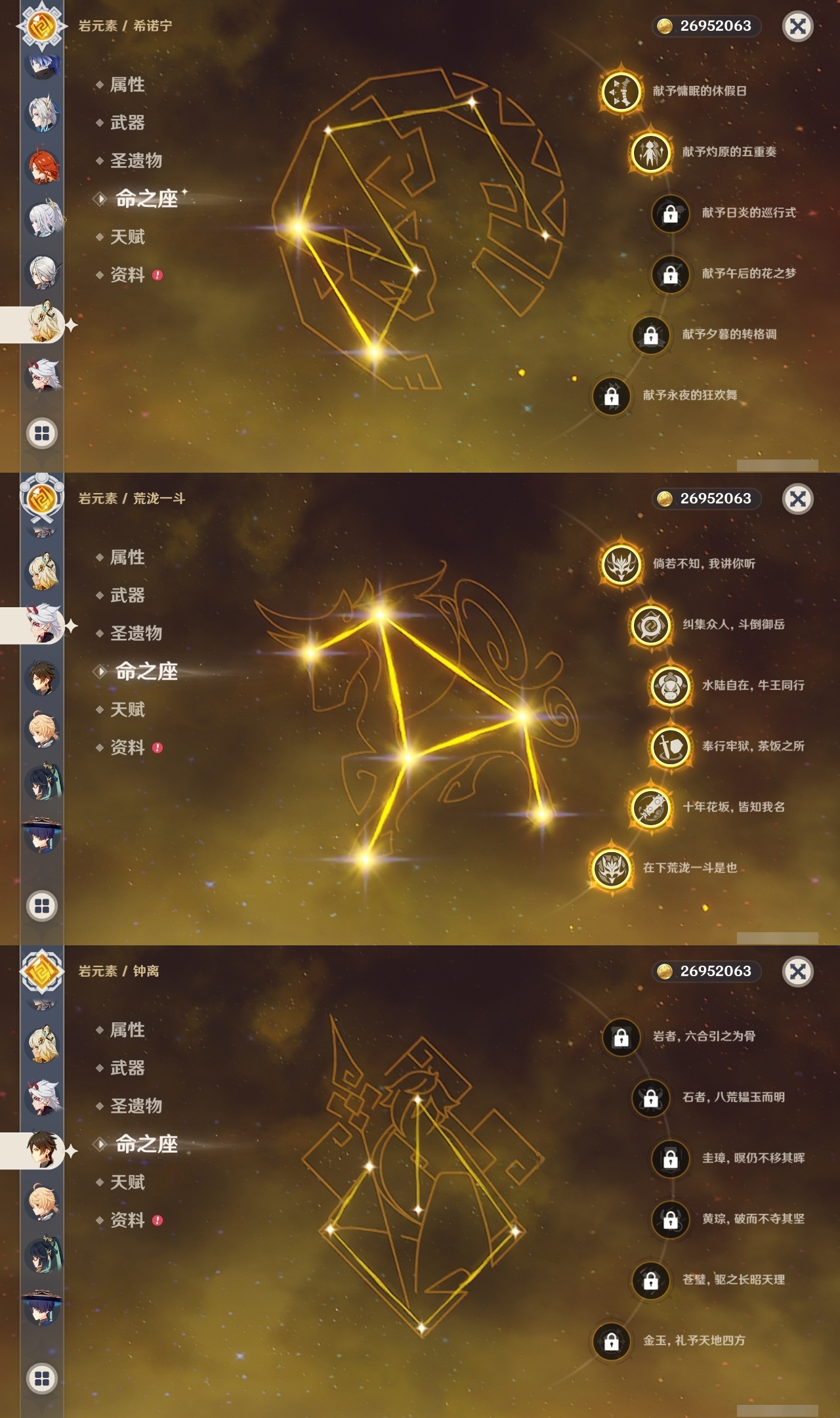Select the red-haired character avatar in sidebar
The image size is (840, 1418).
click(43, 167)
